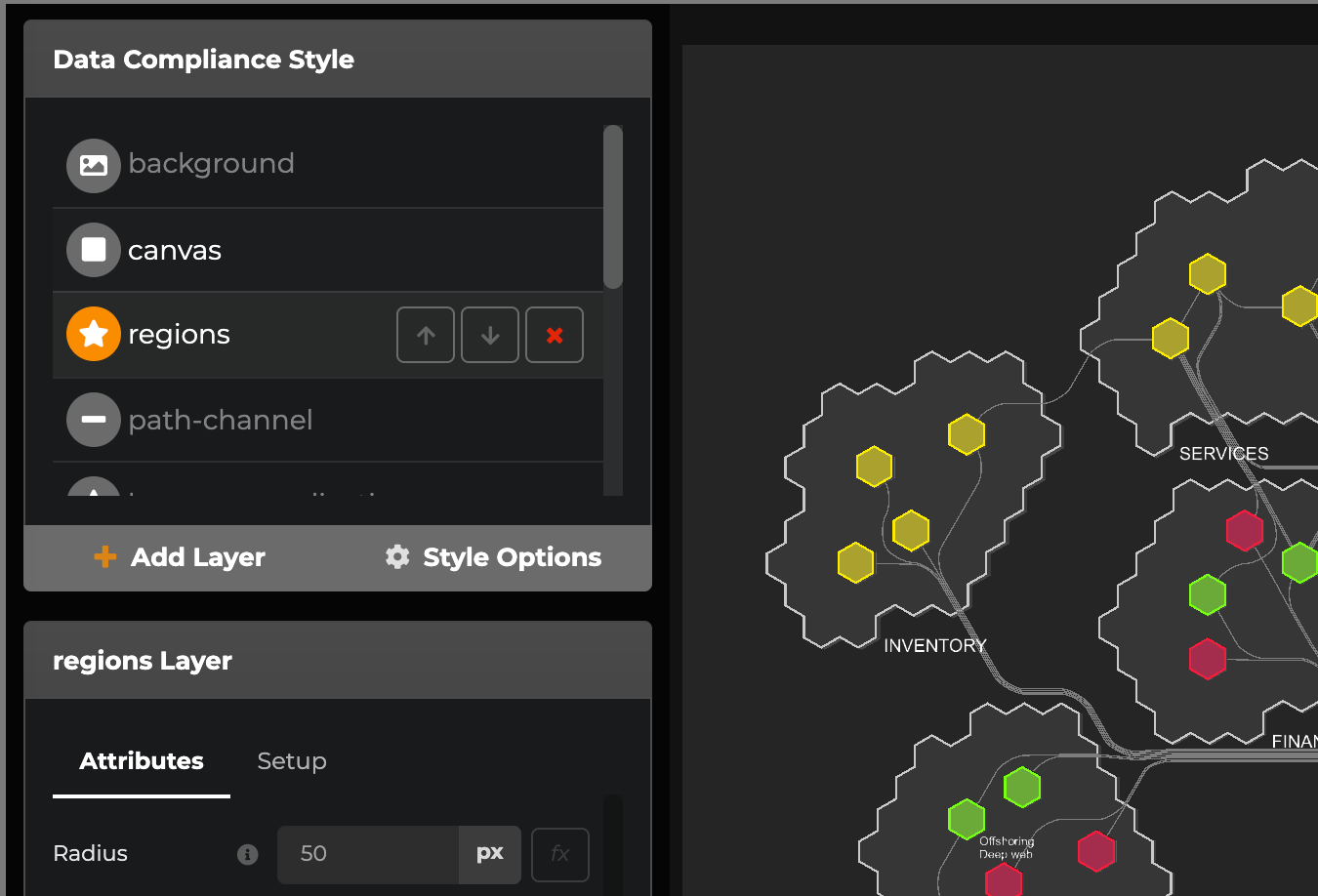Move regions layer down
Screen dimensions: 1318x896
[x=490, y=335]
